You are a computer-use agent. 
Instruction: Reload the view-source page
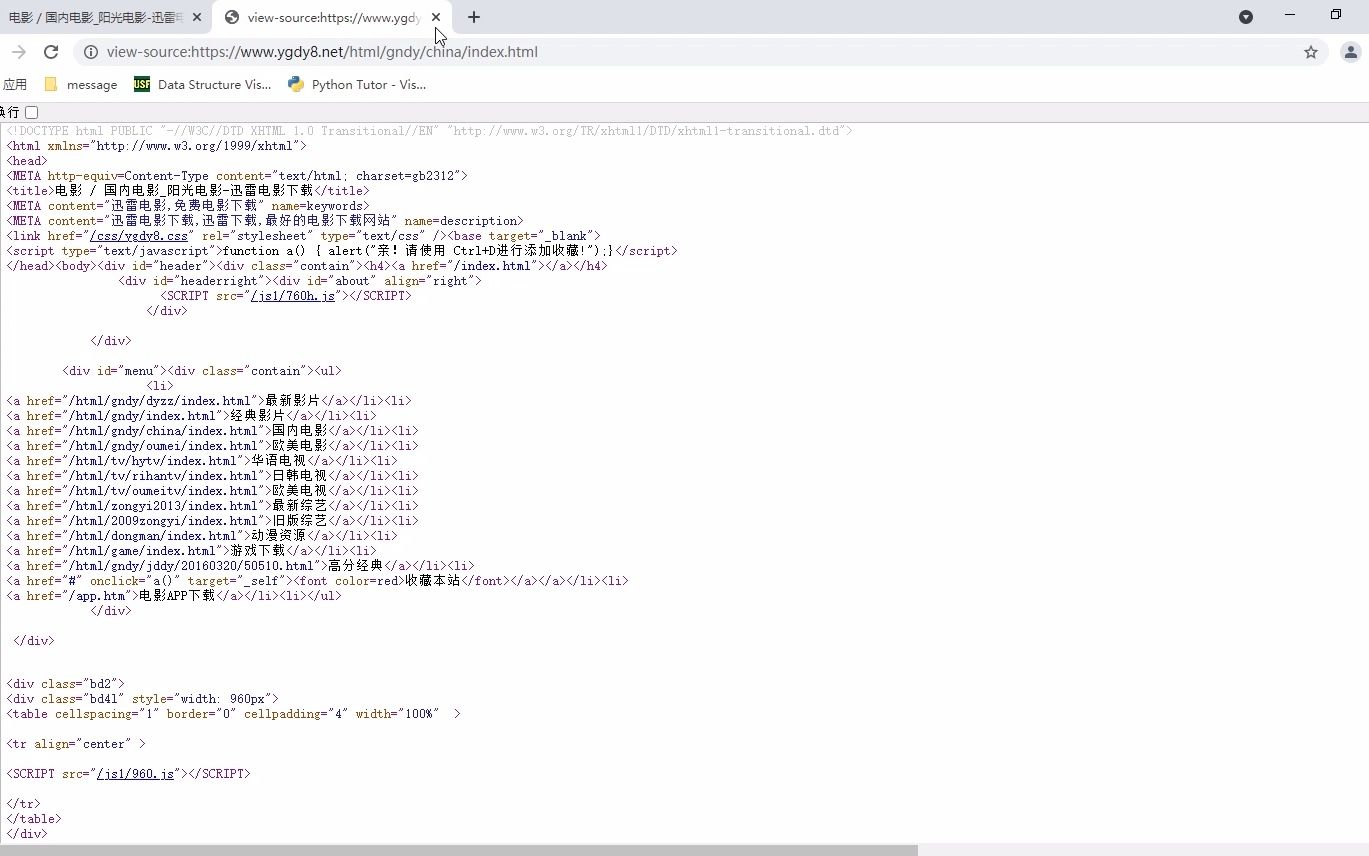[x=51, y=52]
